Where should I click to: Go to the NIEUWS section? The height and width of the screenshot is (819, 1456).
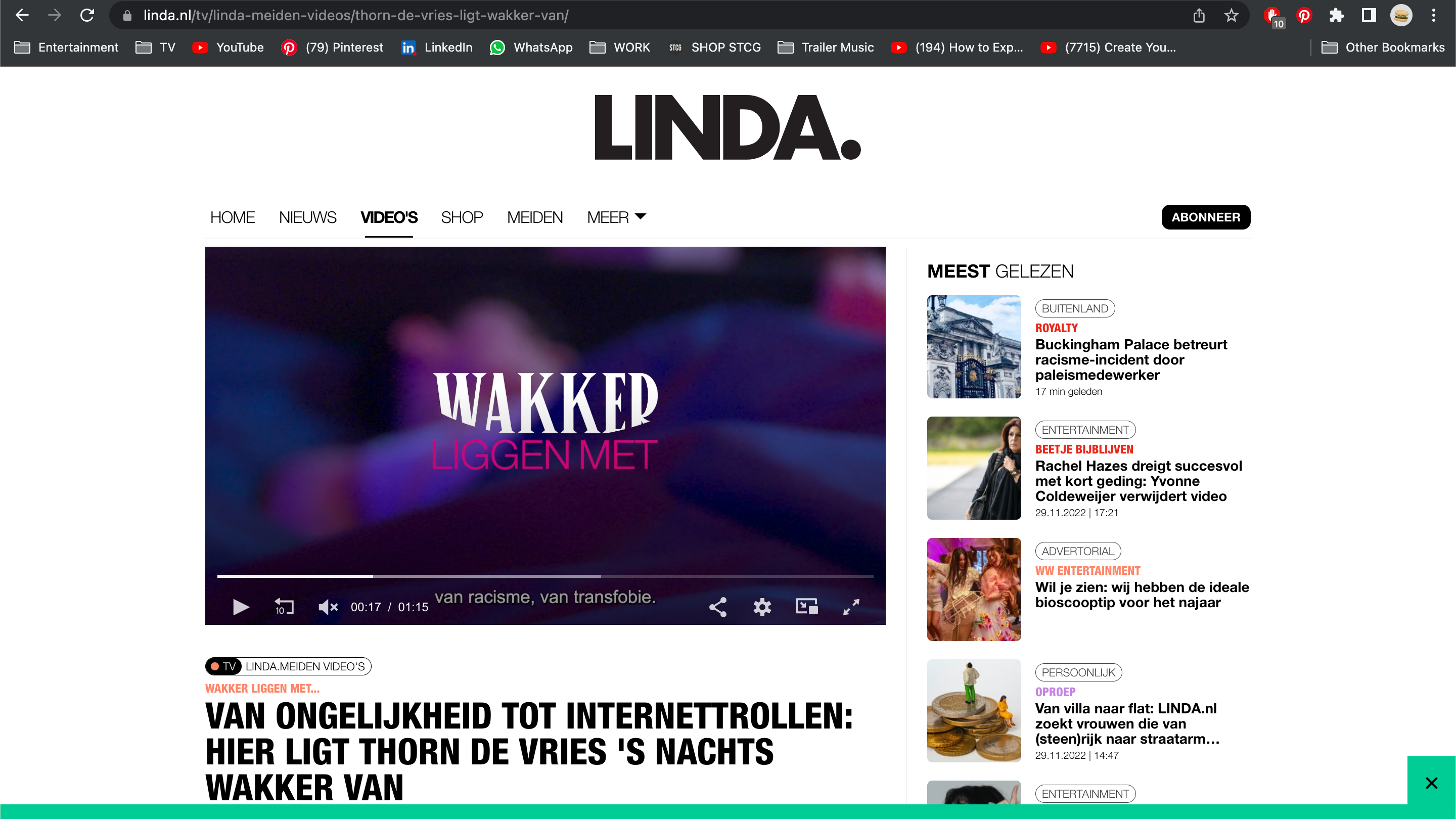(x=307, y=217)
